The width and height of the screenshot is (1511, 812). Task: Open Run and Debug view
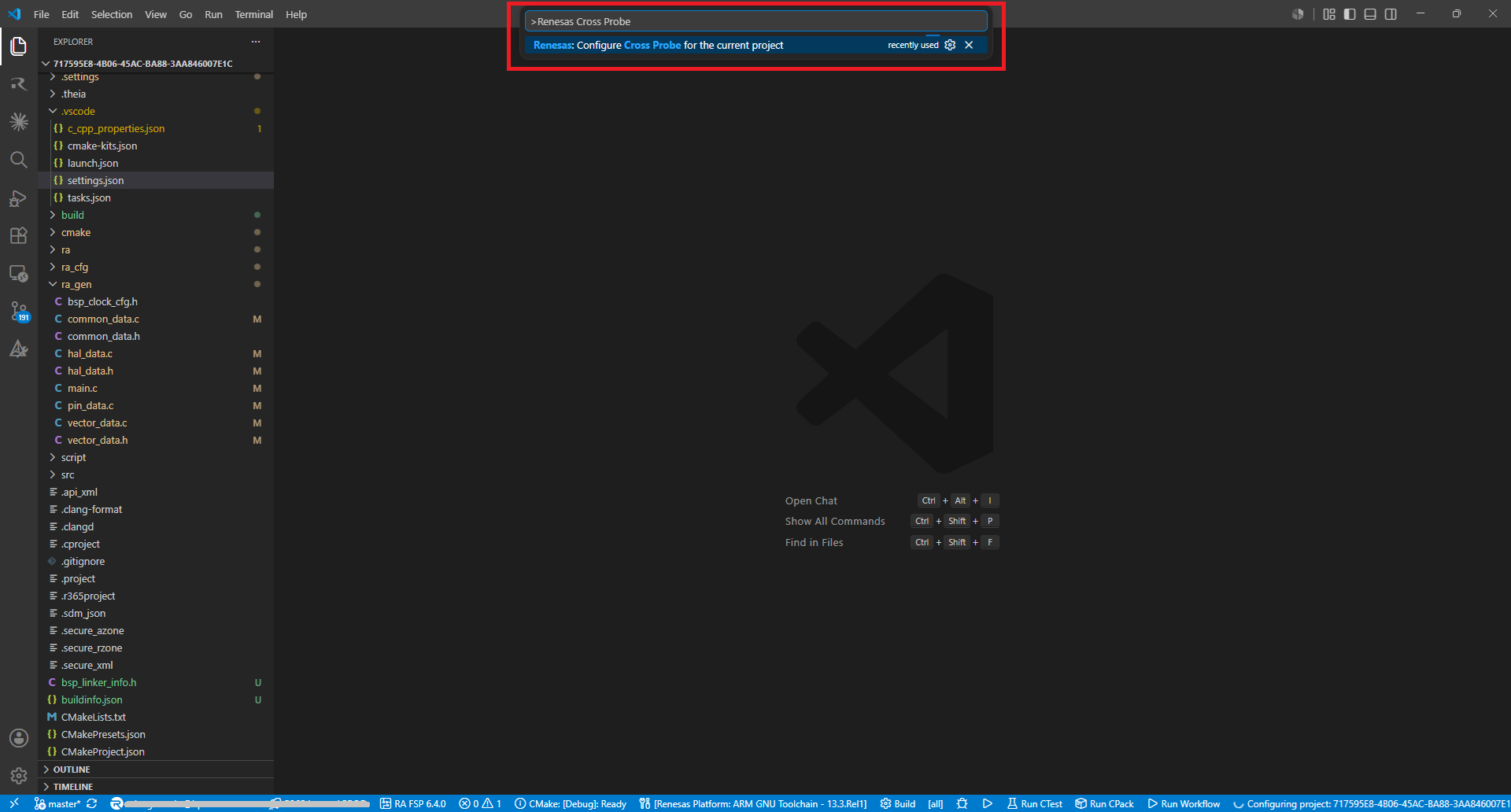(x=19, y=197)
